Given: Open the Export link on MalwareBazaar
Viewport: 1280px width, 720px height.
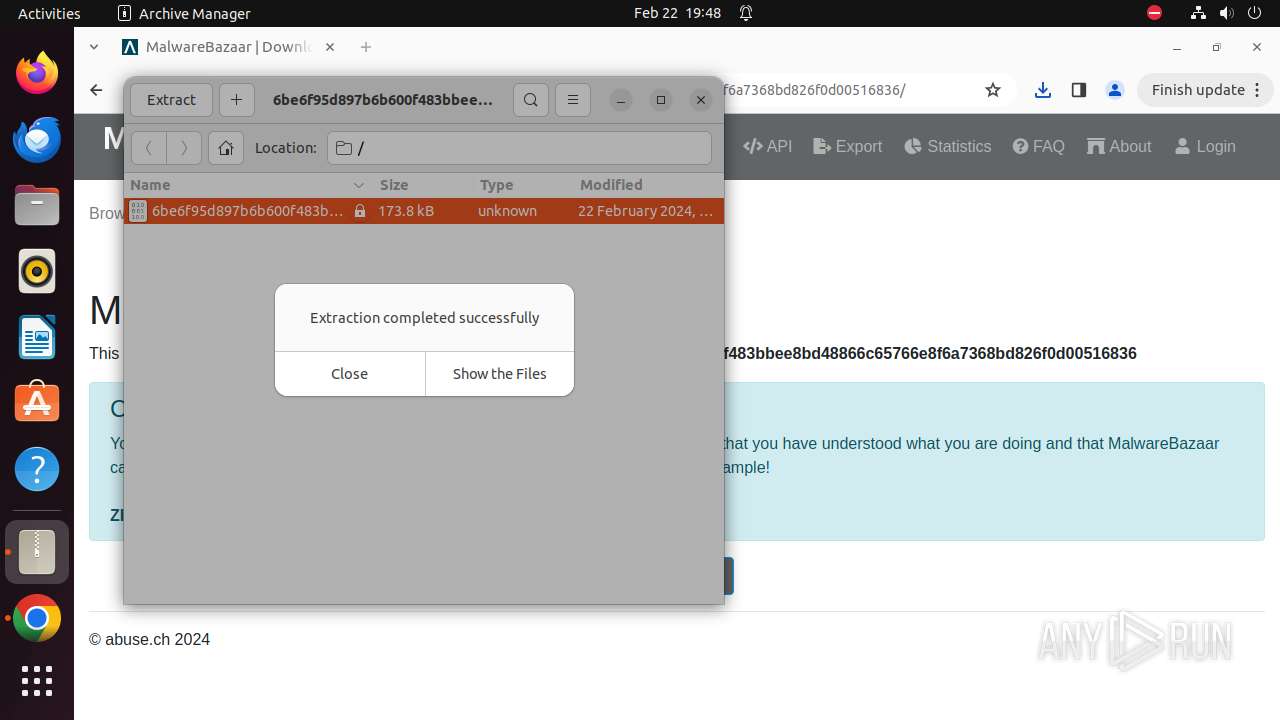Looking at the screenshot, I should point(848,146).
